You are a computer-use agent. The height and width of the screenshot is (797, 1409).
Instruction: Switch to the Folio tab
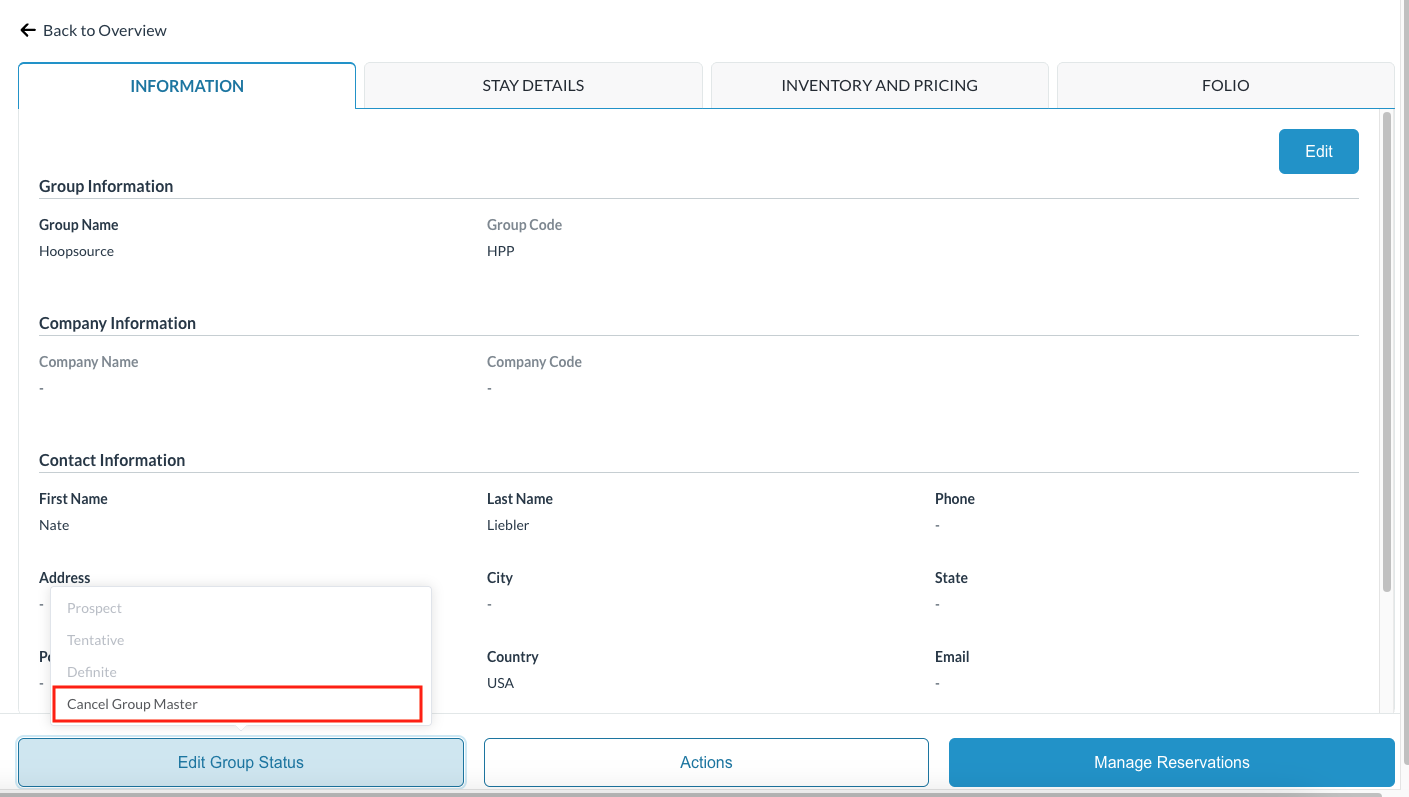tap(1224, 85)
